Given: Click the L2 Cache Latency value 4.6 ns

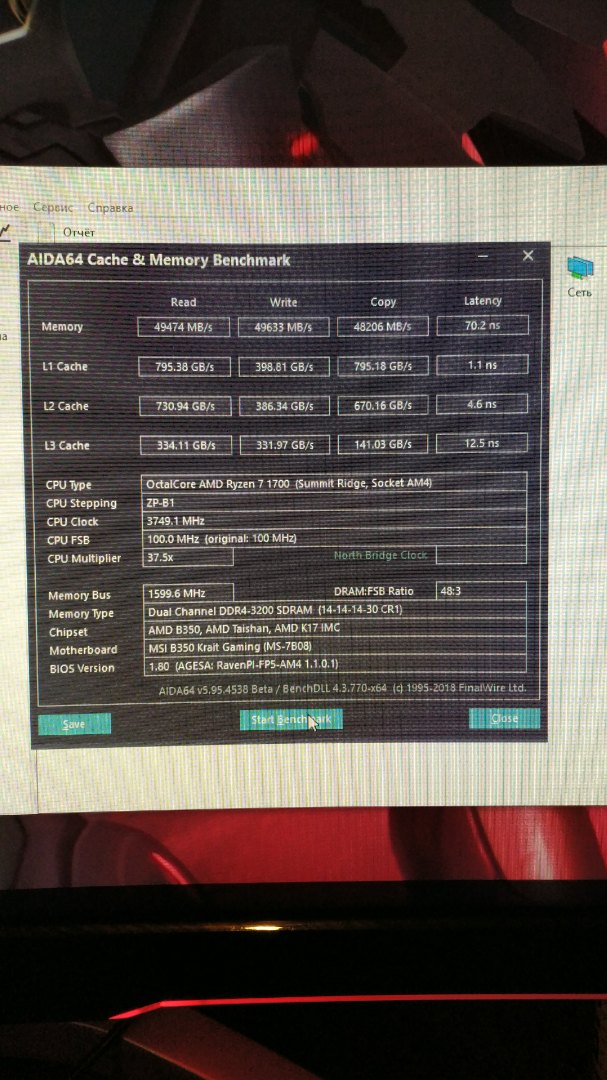Looking at the screenshot, I should [482, 404].
